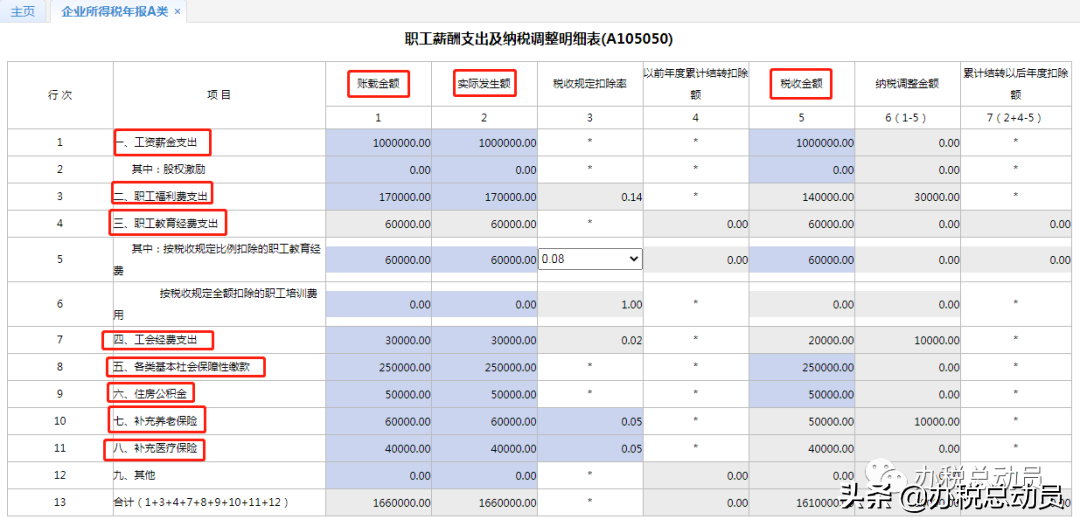
Task: Click 补充养老保险 扣除率 0.05 field
Action: 590,421
